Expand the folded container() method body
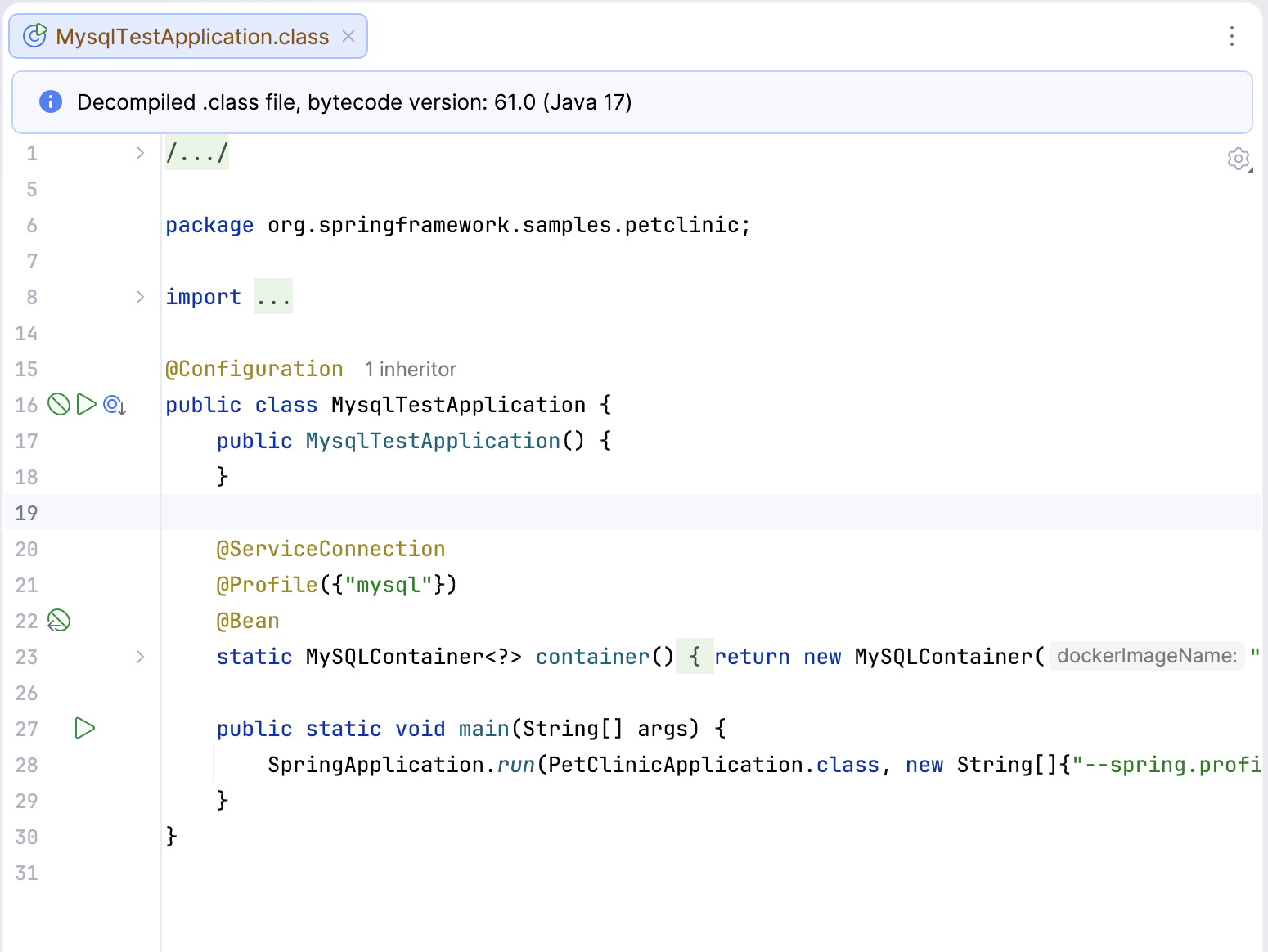 pos(139,657)
